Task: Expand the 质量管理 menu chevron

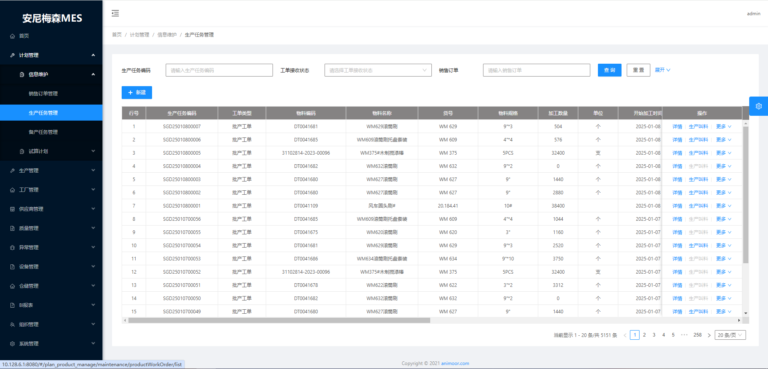Action: pos(93,228)
